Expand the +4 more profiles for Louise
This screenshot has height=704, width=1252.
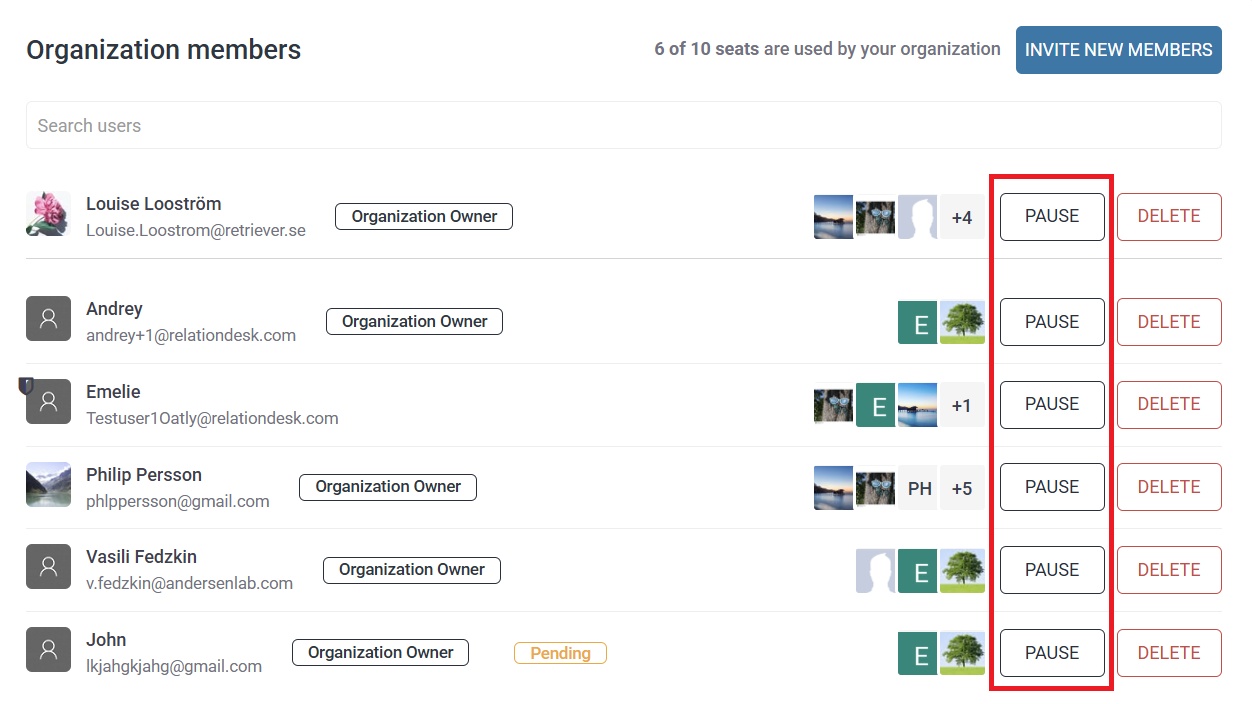point(962,217)
